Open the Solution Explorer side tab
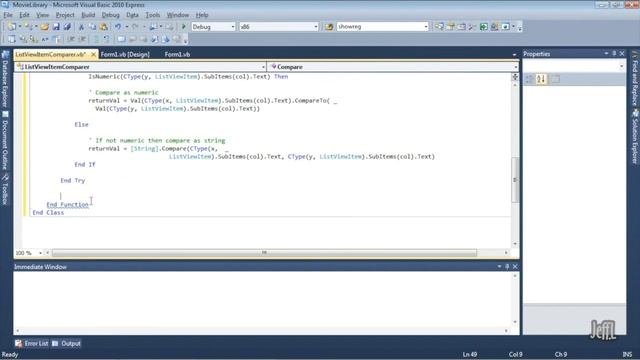The height and width of the screenshot is (360, 640). [635, 138]
